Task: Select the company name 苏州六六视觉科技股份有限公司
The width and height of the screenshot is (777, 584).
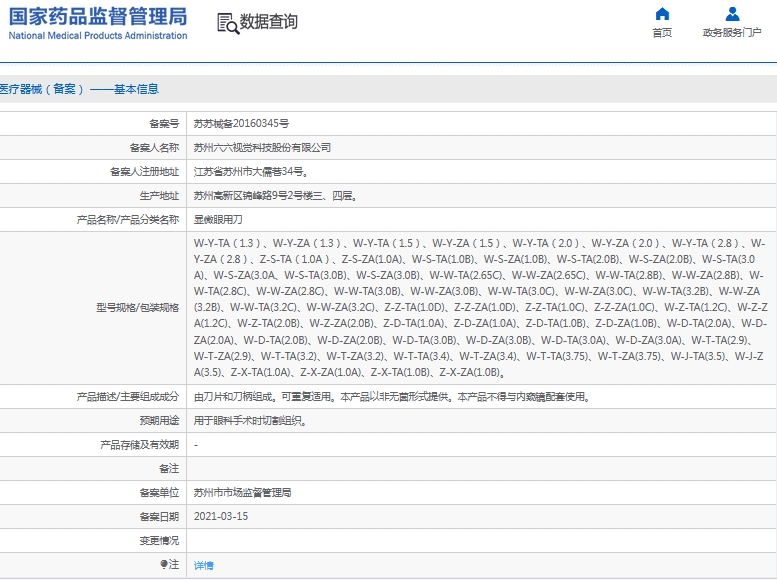Action: click(262, 148)
